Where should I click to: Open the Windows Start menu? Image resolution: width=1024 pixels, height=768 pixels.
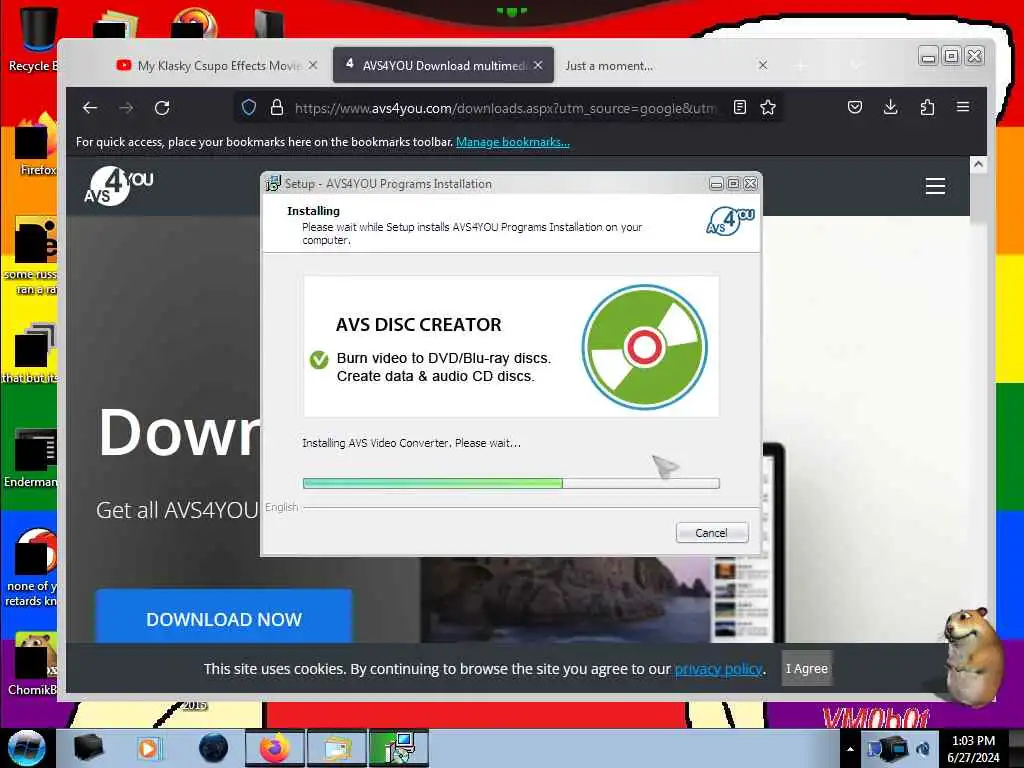pos(27,748)
